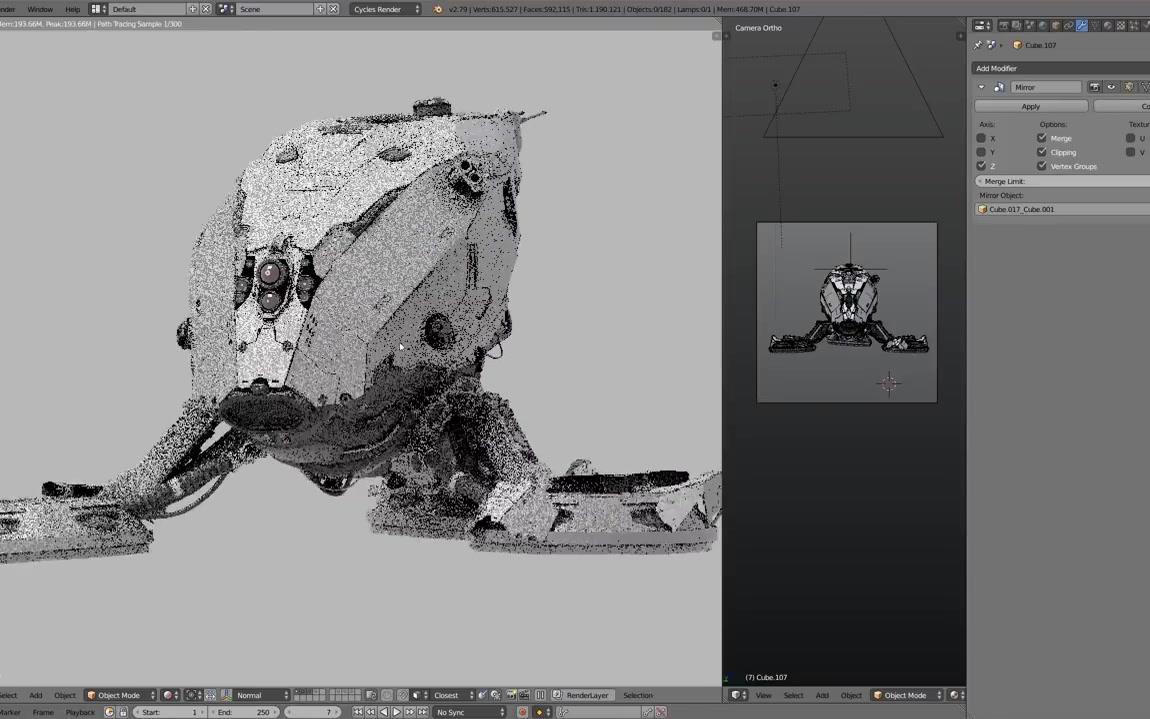Viewport: 1150px width, 719px height.
Task: Open the Render settings tab icon
Action: pyautogui.click(x=1004, y=26)
